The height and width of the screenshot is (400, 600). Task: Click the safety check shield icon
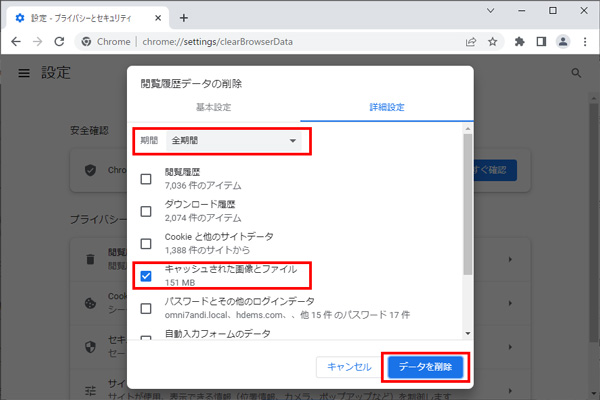(90, 170)
